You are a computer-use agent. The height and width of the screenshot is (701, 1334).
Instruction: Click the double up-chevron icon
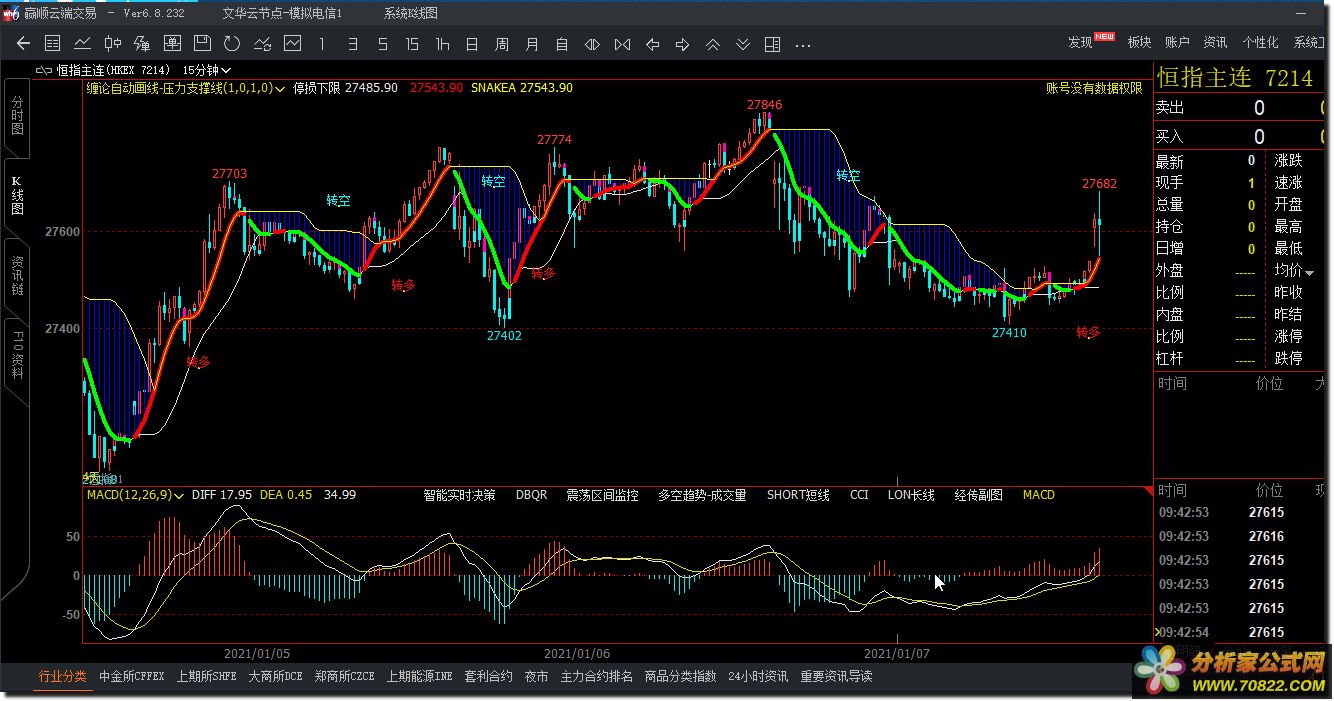click(x=712, y=44)
